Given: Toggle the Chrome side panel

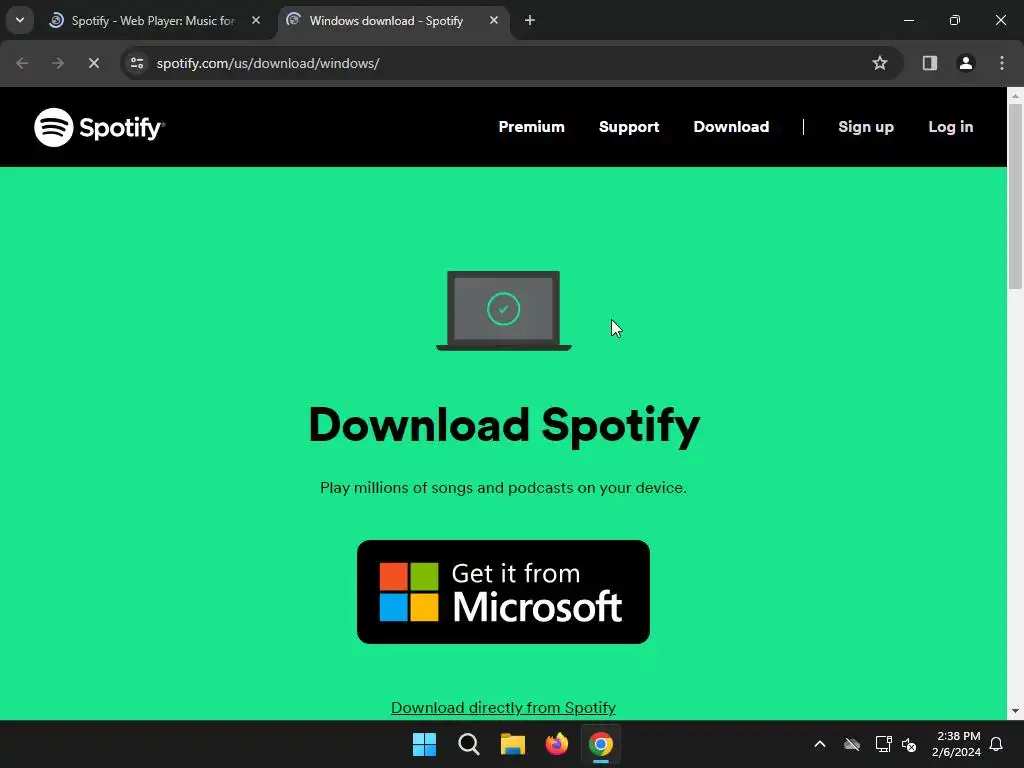Looking at the screenshot, I should (930, 63).
